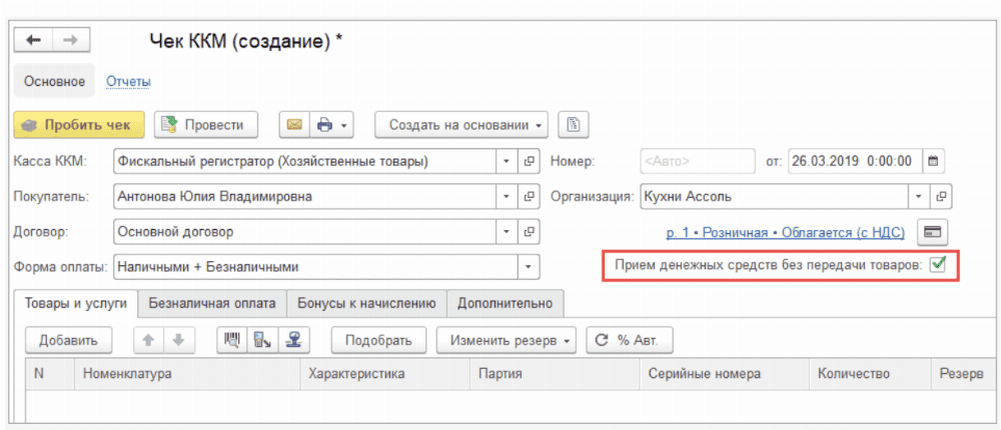Click the Номер input field
Viewport: 1001px width, 430px height.
697,161
